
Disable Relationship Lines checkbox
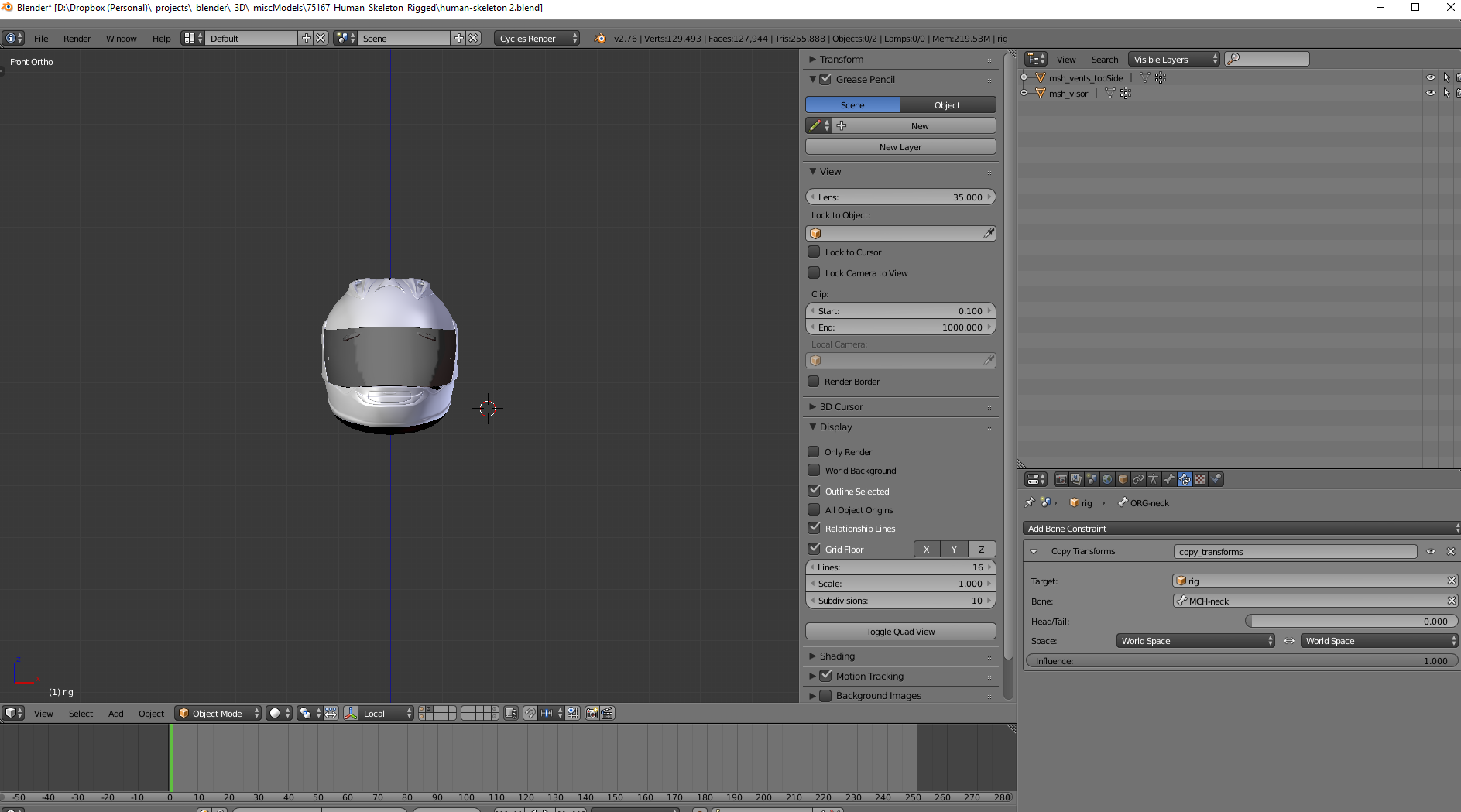pos(814,528)
